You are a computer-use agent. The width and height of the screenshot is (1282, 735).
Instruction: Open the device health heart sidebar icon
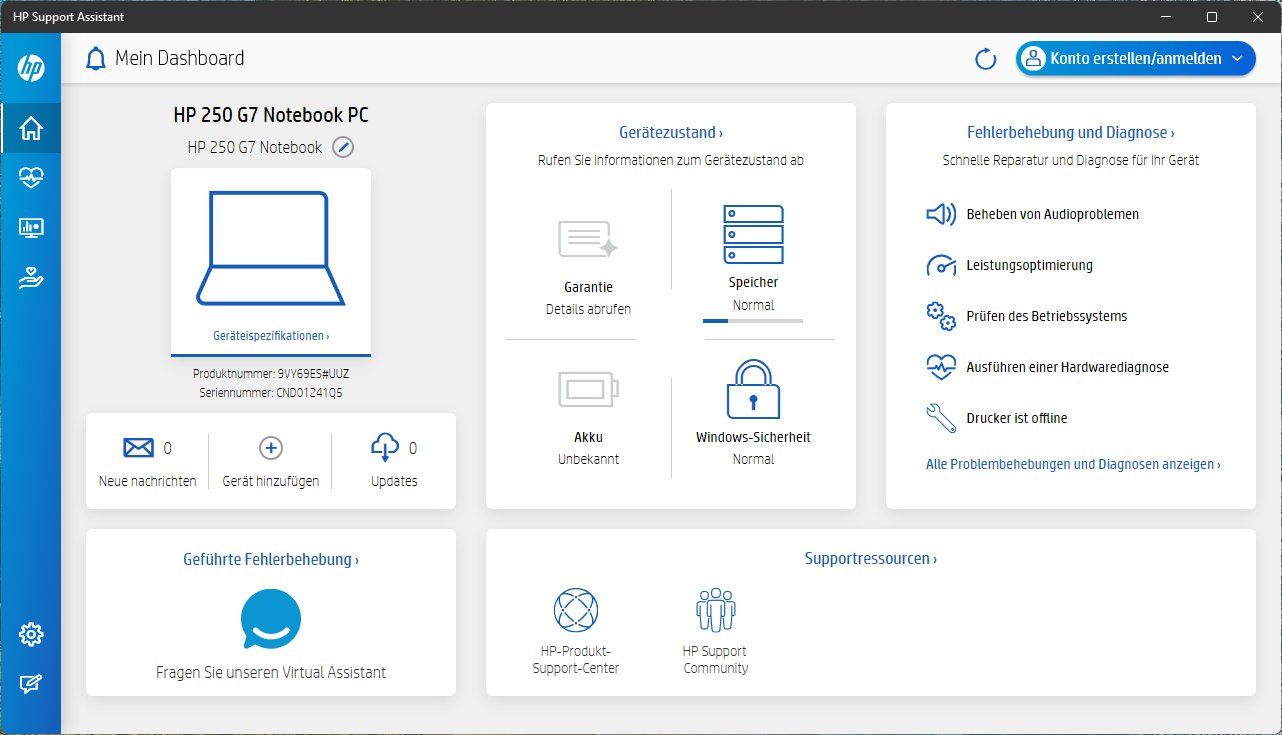point(31,178)
